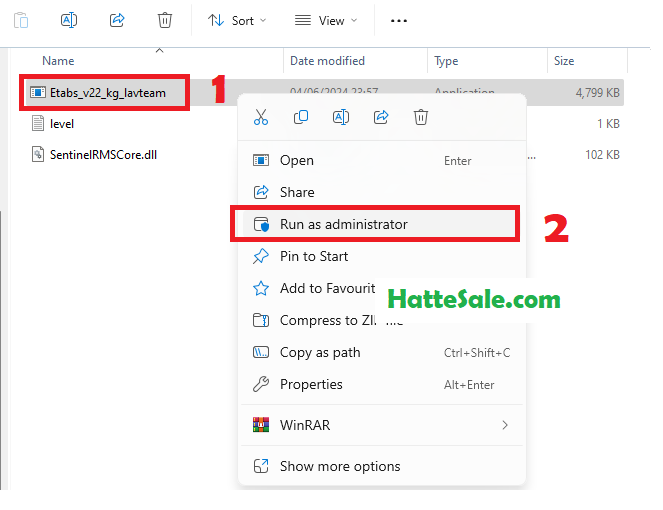Click the 4,799 KB size cell
This screenshot has height=510, width=663.
click(597, 93)
